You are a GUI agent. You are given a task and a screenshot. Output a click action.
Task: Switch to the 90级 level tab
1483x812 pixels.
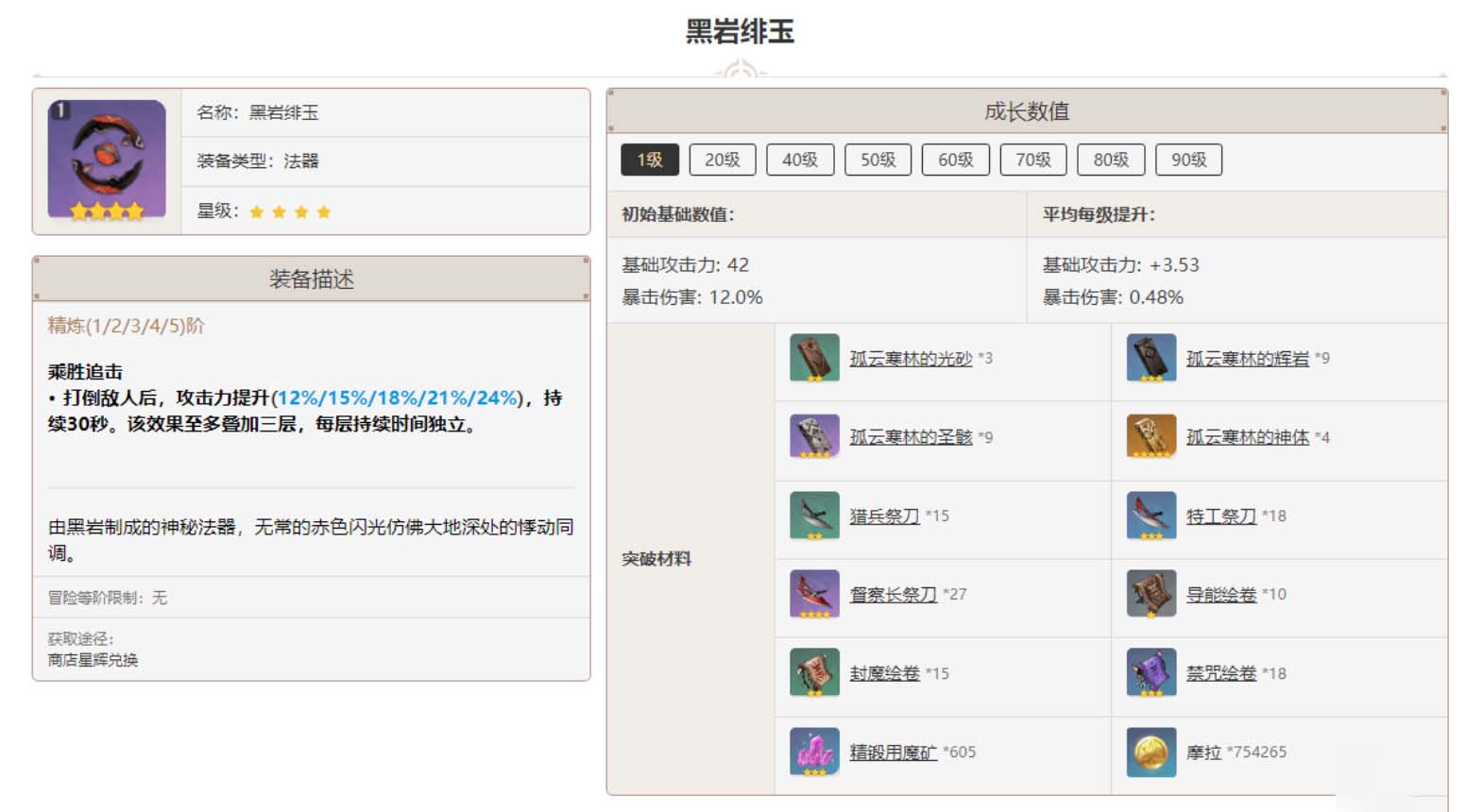[1188, 160]
